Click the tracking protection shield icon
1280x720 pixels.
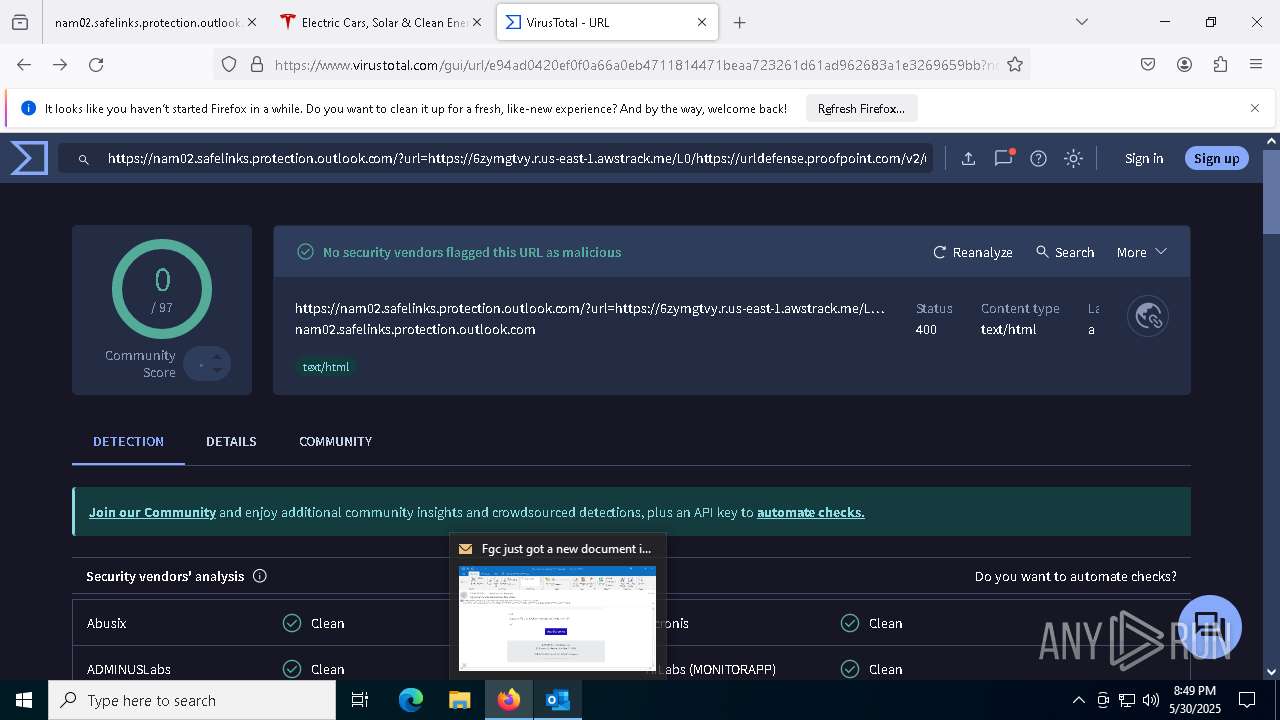pos(229,64)
